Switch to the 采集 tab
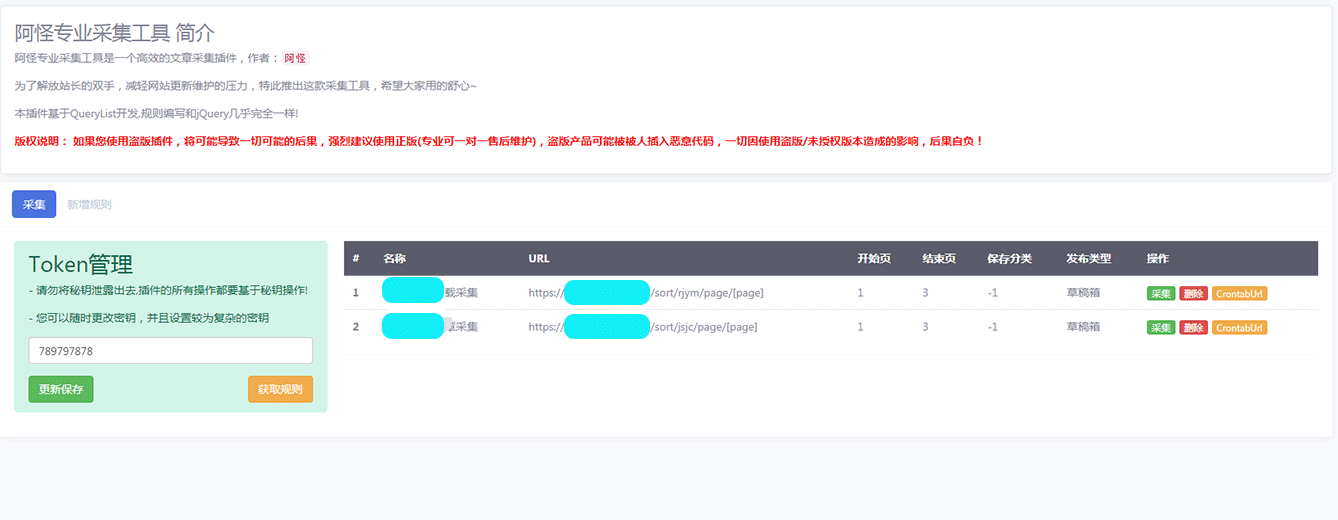 (34, 204)
